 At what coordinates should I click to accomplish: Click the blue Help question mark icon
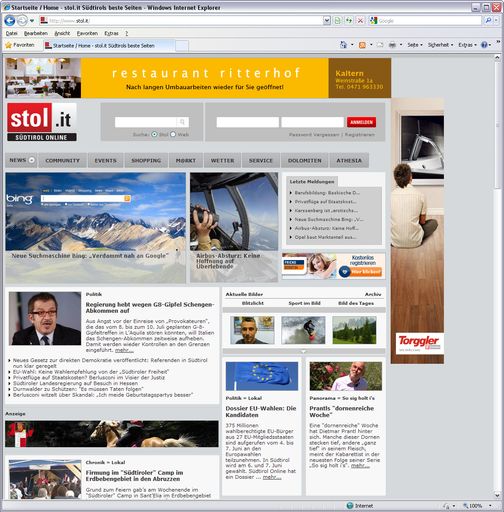[484, 45]
